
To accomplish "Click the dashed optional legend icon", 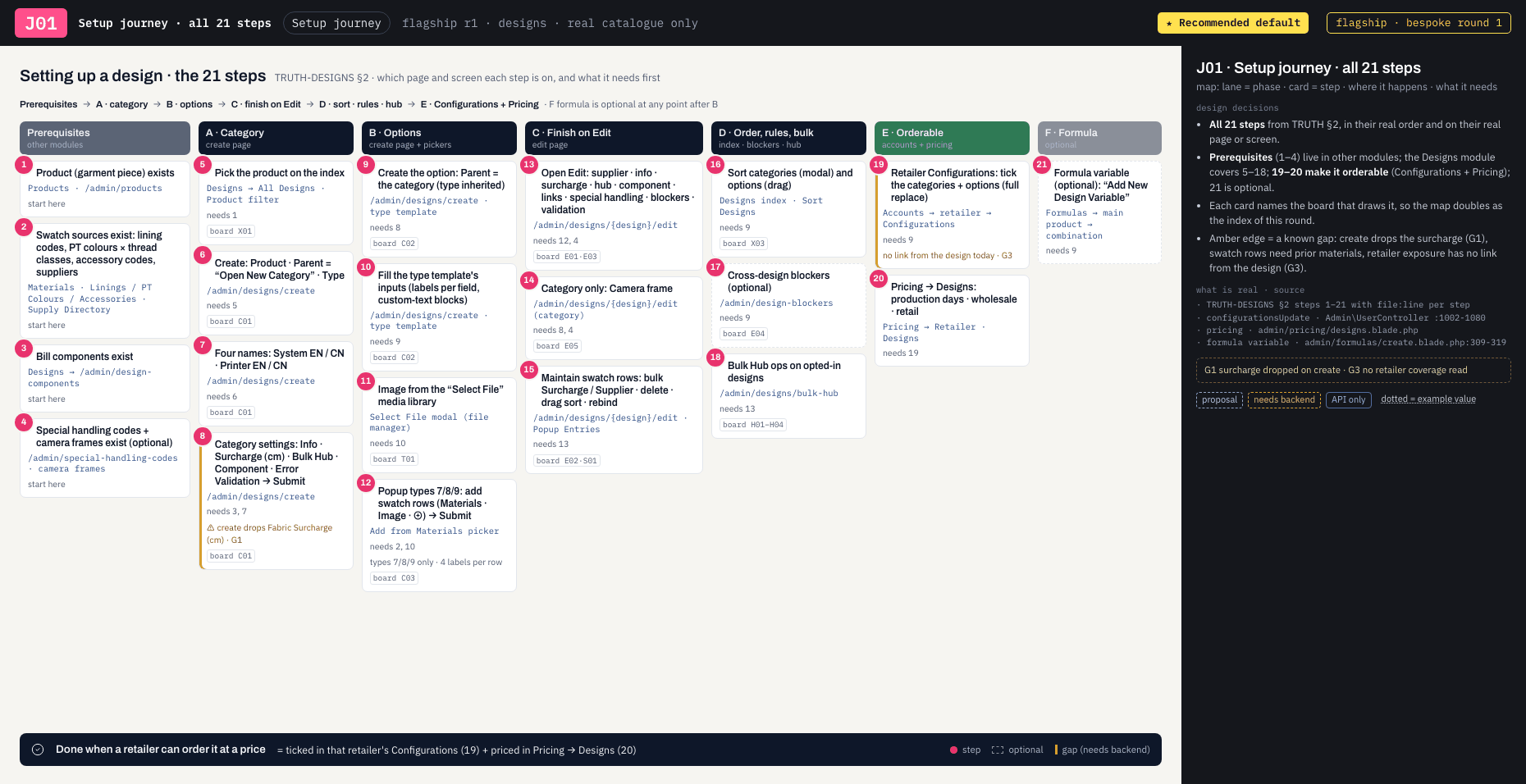I will click(x=998, y=750).
